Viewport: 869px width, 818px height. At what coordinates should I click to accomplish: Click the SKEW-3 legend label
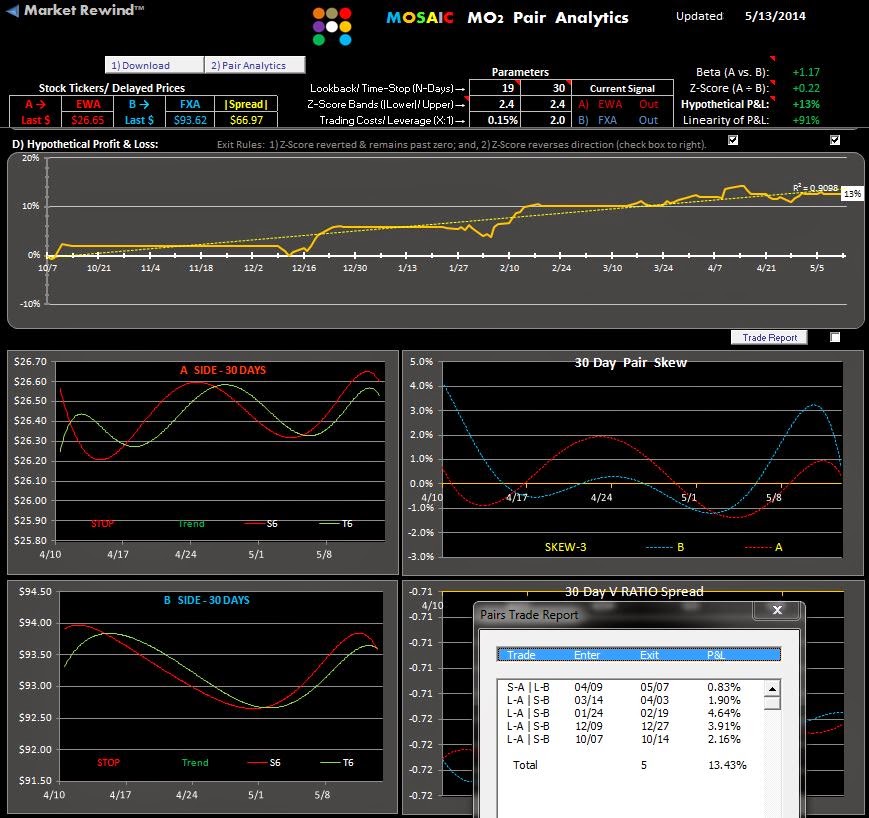tap(565, 547)
